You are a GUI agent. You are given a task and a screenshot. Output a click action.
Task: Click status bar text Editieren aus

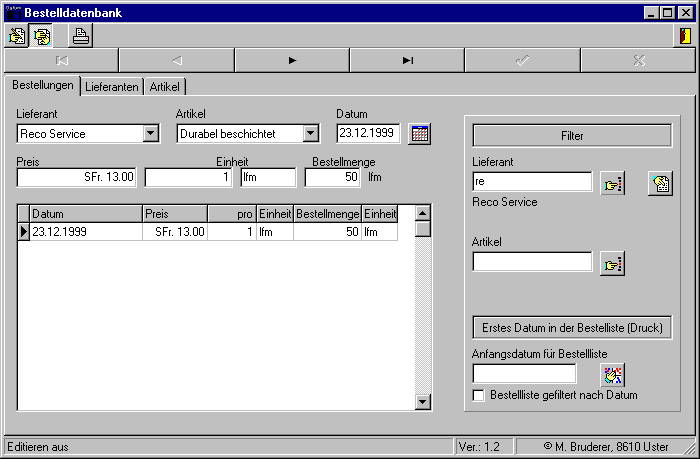[38, 447]
